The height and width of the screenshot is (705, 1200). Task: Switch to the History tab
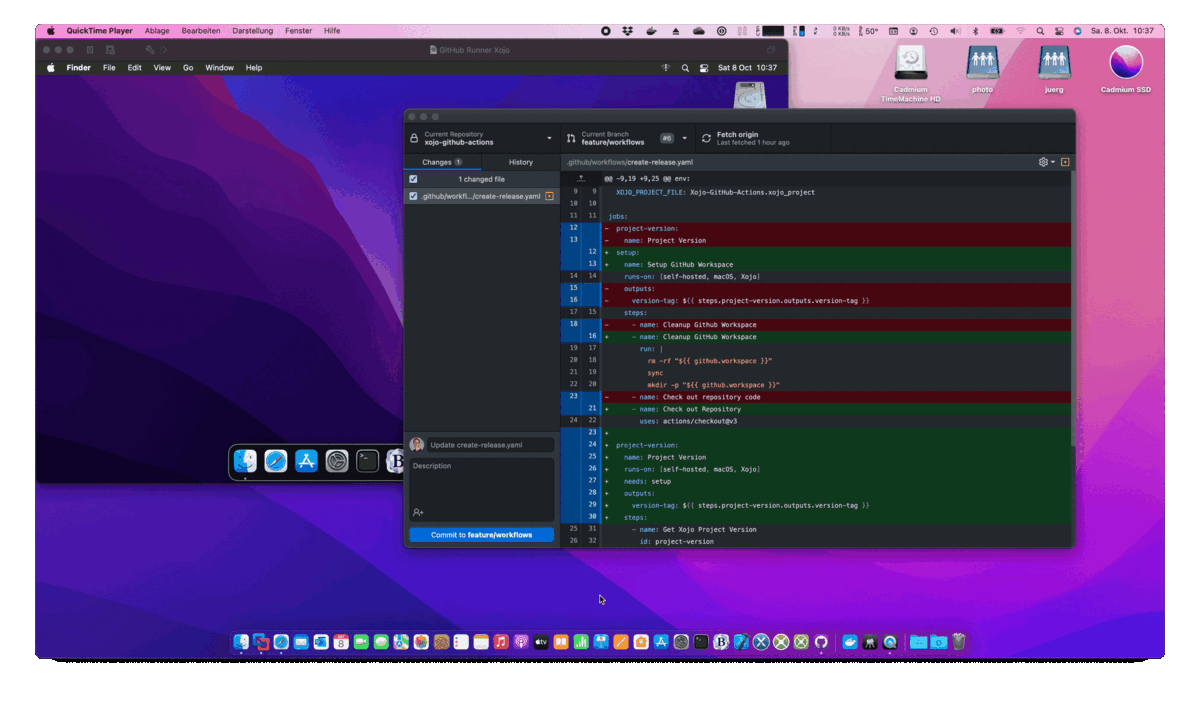tap(520, 162)
